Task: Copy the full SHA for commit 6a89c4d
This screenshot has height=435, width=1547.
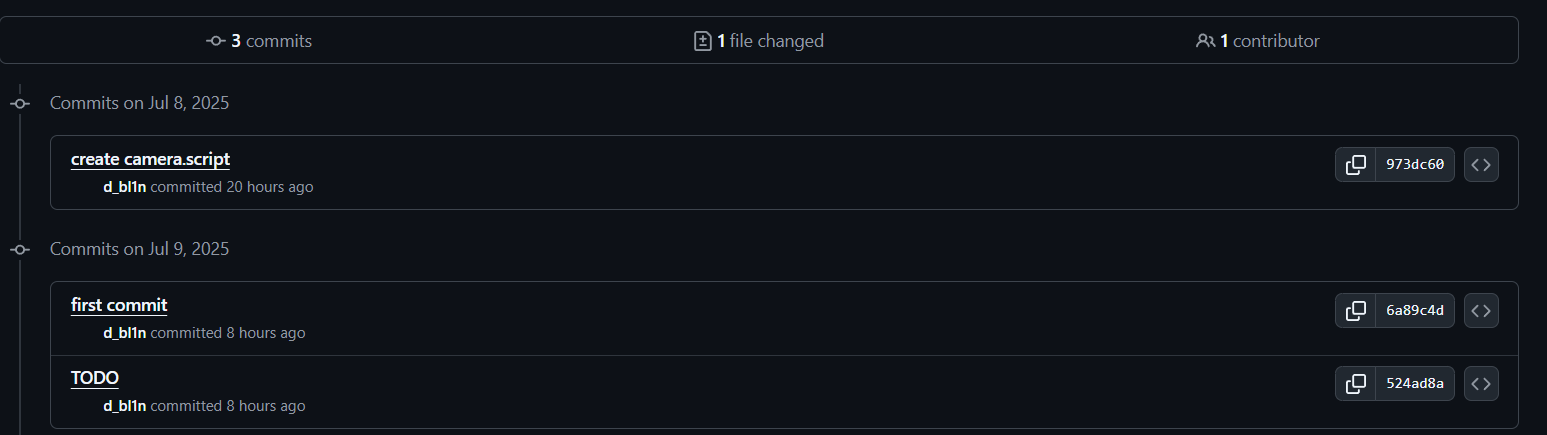Action: tap(1355, 311)
